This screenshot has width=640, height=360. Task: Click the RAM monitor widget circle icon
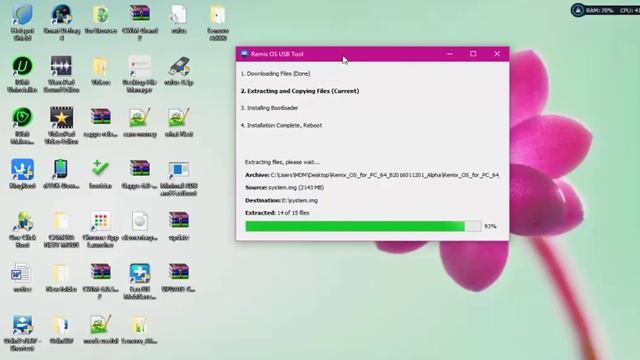click(578, 10)
